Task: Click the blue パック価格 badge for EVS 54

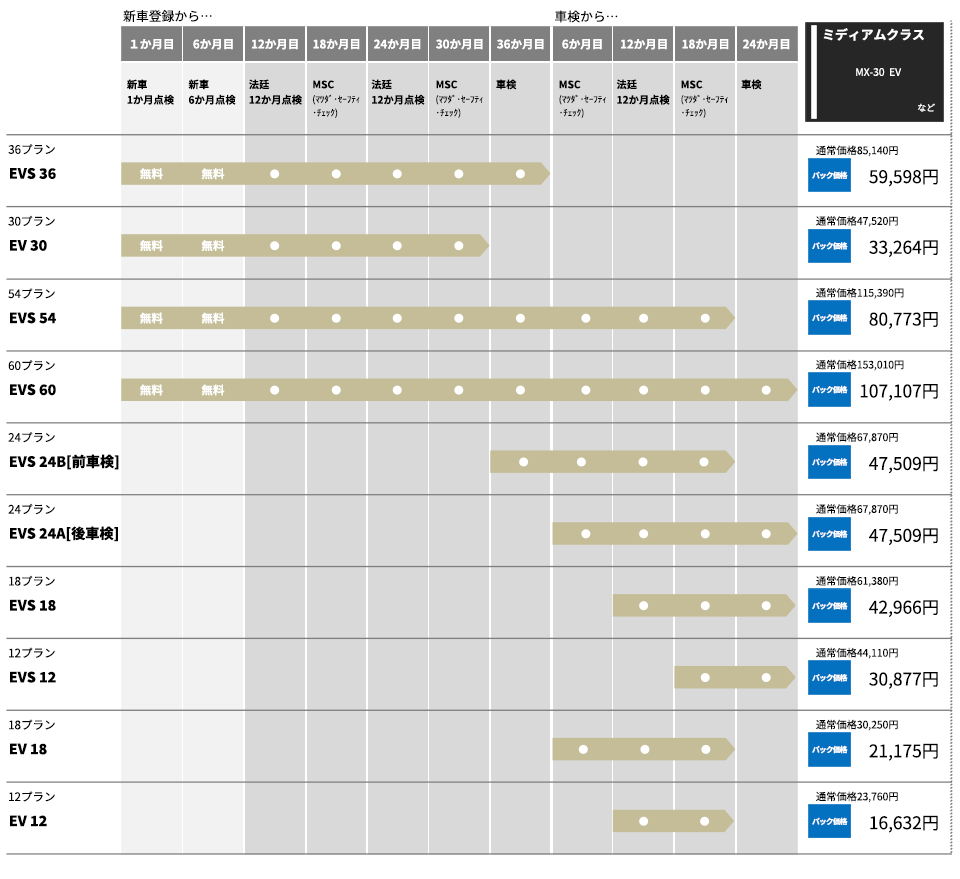Action: click(x=829, y=318)
